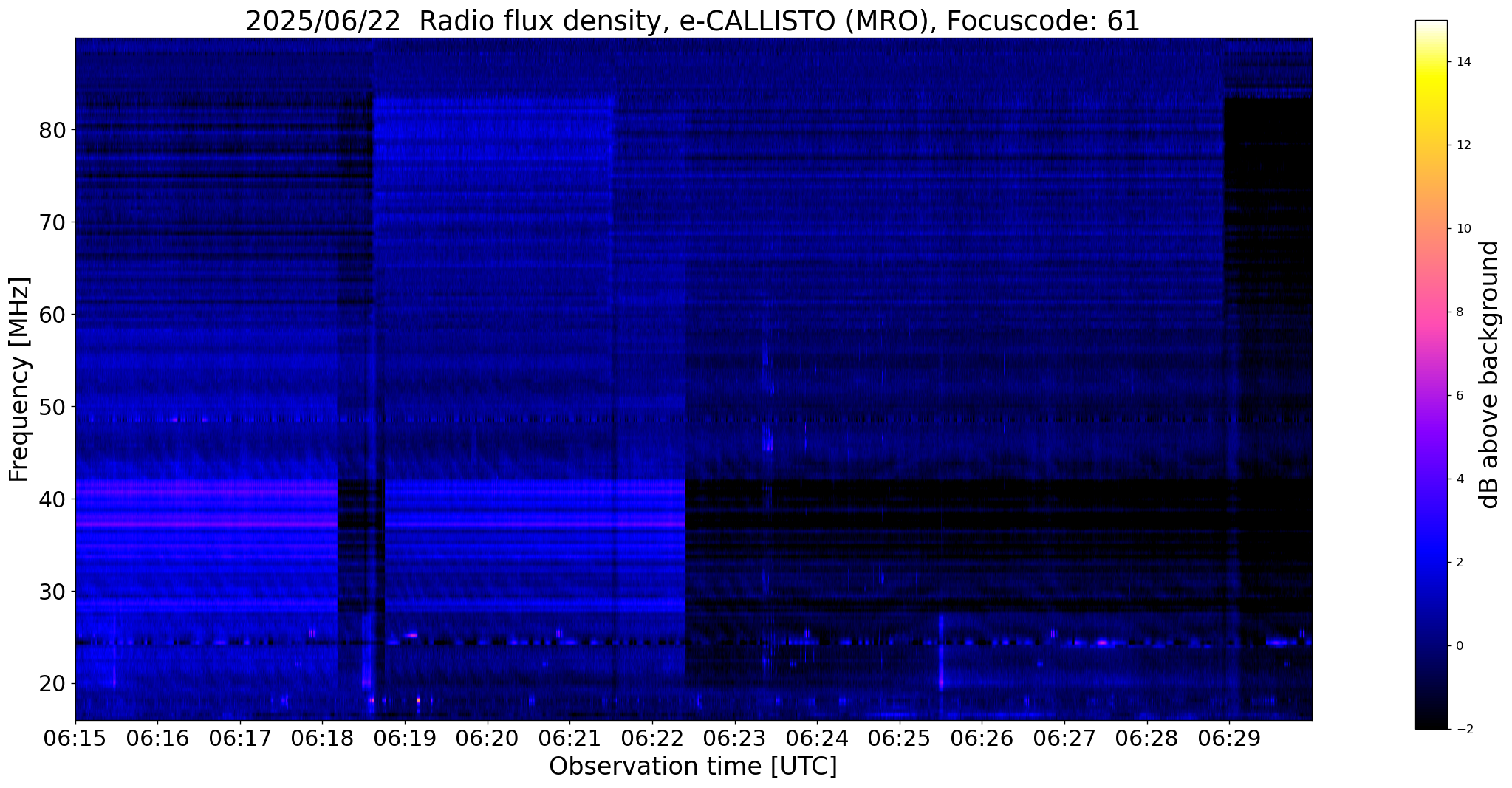The width and height of the screenshot is (1512, 788).
Task: Click the pink region of the colorbar
Action: point(1431,318)
